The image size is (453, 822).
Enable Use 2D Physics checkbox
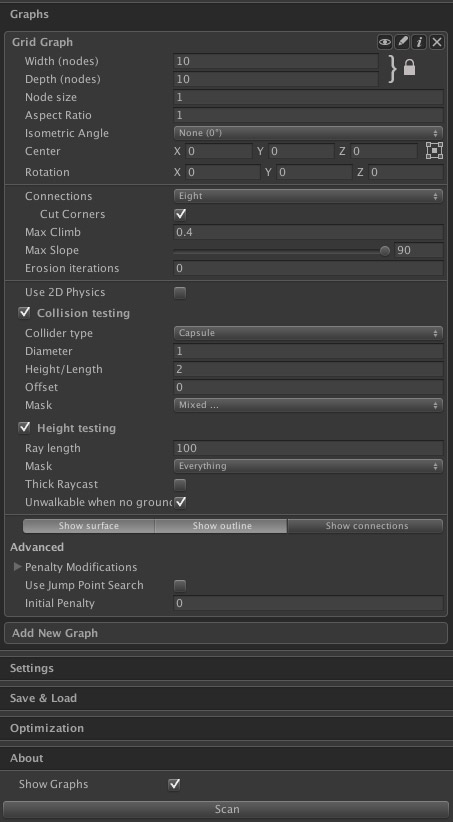coord(180,293)
